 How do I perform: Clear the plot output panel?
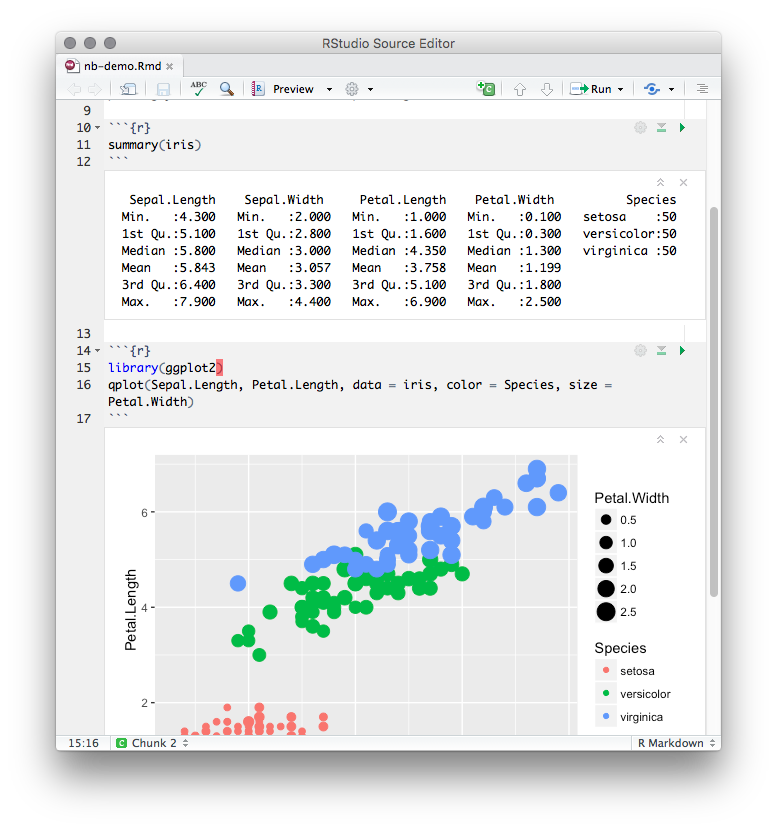point(683,439)
